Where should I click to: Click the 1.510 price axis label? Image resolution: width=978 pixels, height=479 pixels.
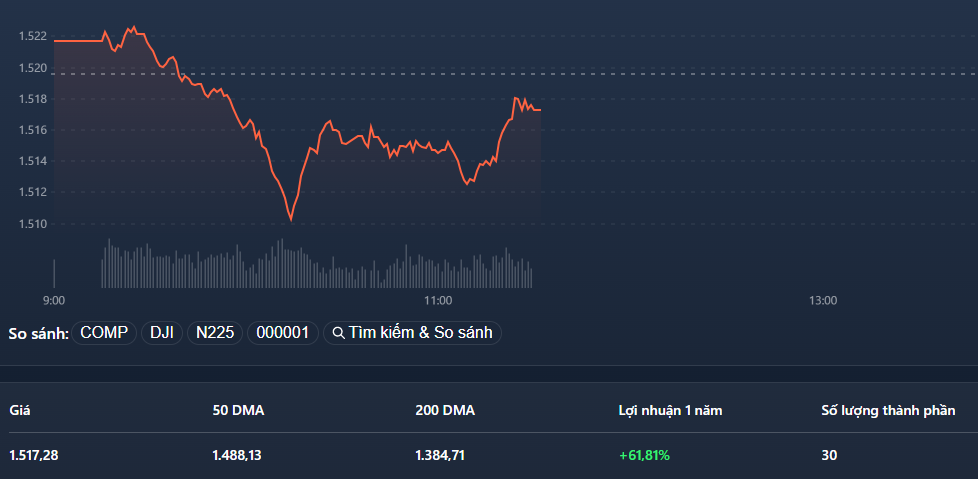[32, 223]
